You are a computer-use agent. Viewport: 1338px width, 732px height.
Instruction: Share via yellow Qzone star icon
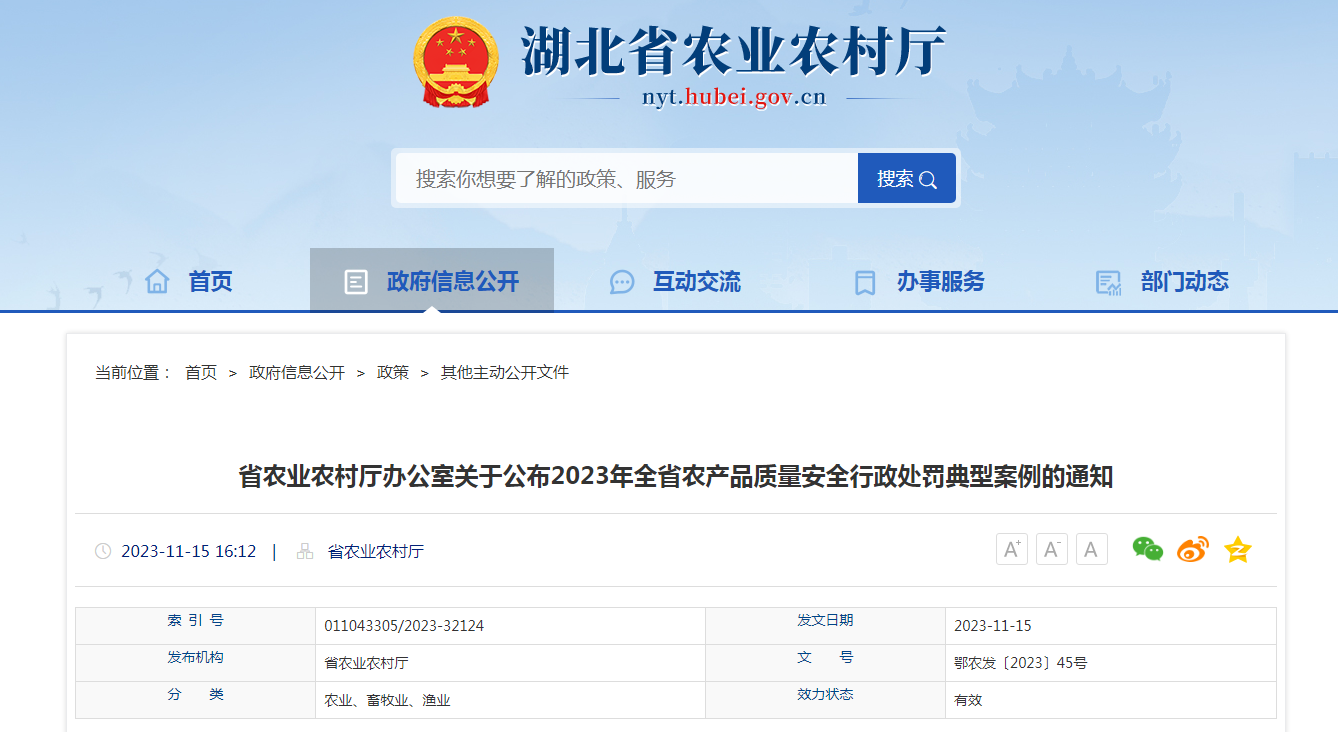point(1238,549)
